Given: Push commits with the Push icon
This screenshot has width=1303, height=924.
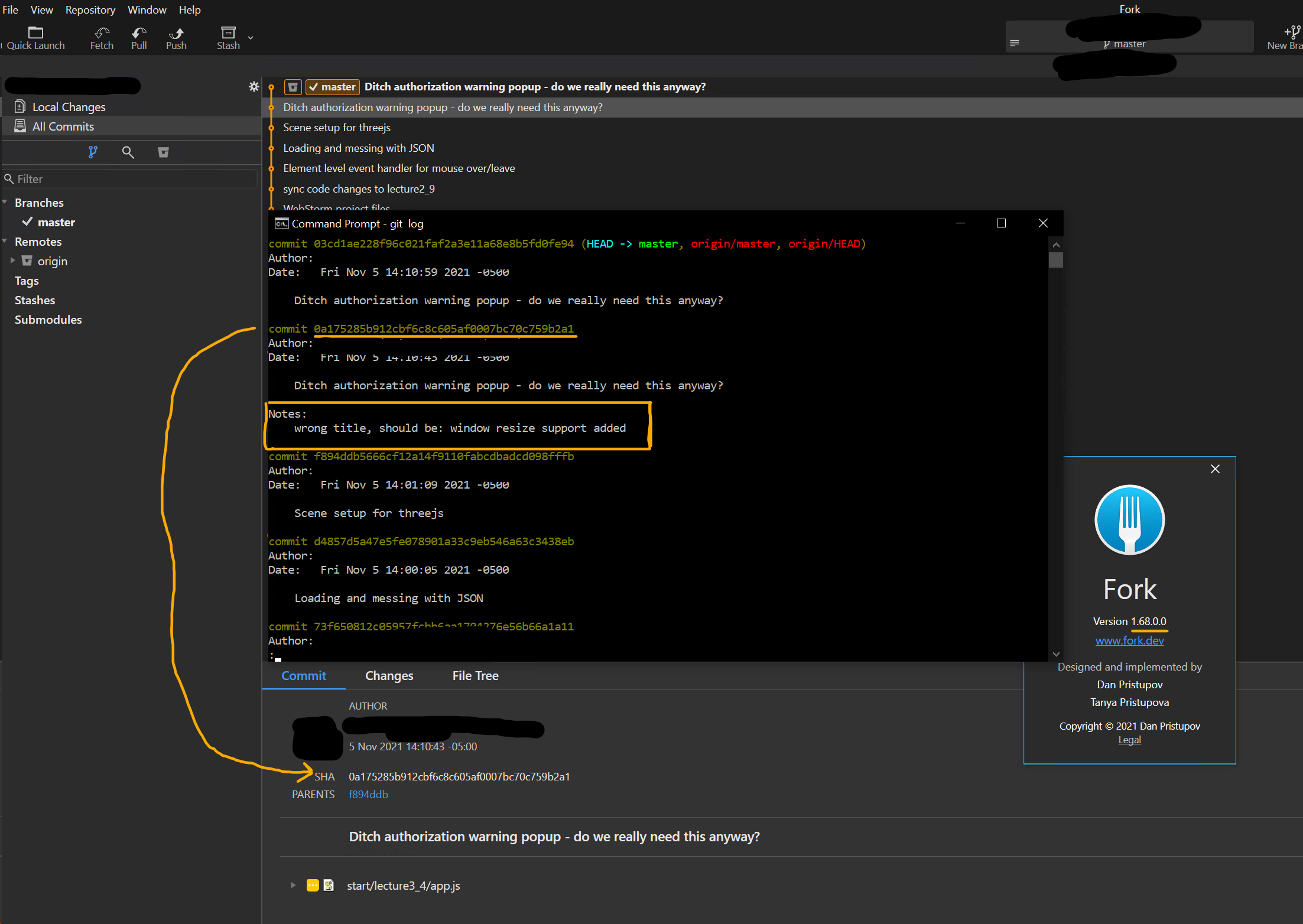Looking at the screenshot, I should (176, 32).
